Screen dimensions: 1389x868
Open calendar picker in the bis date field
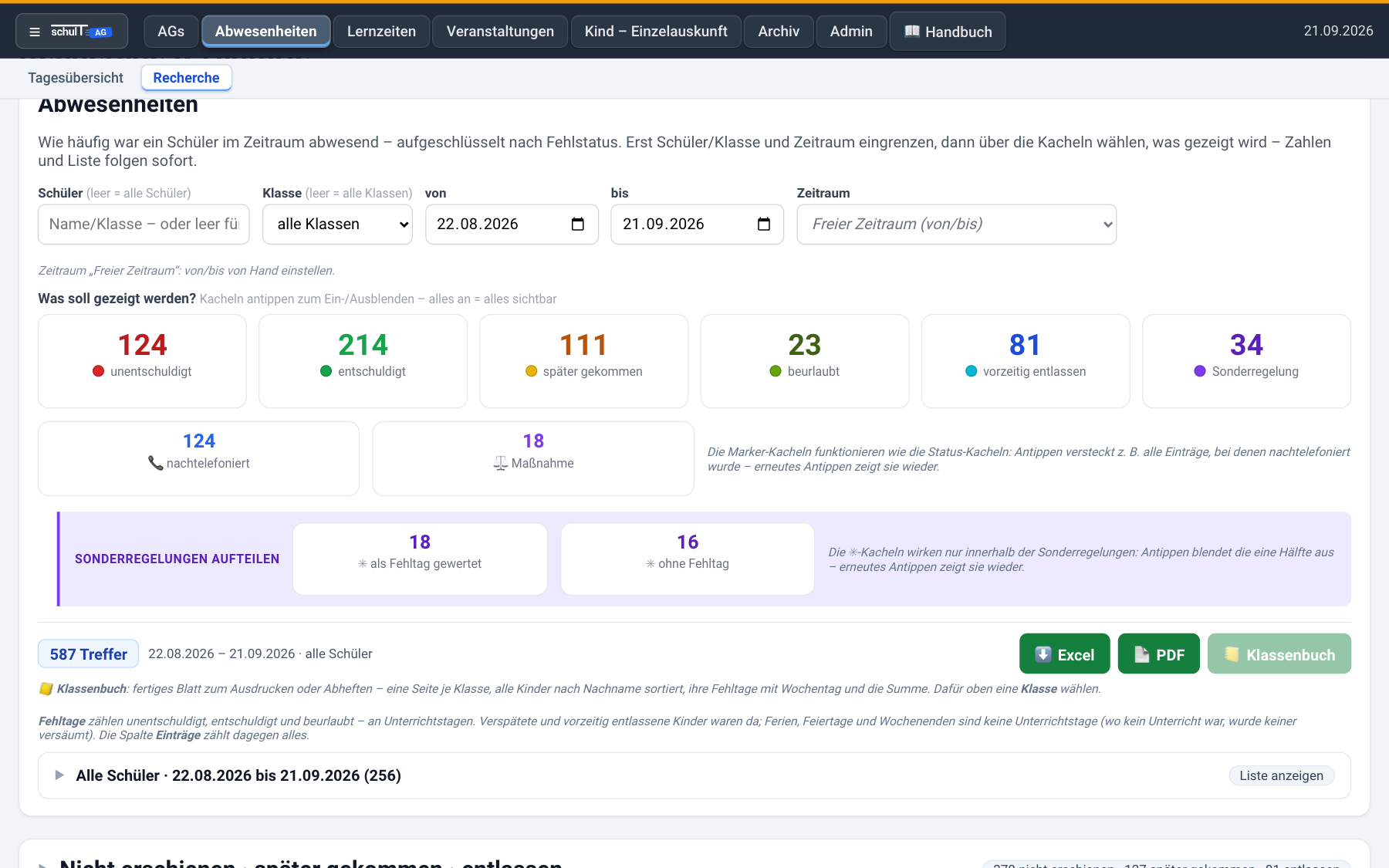coord(763,224)
